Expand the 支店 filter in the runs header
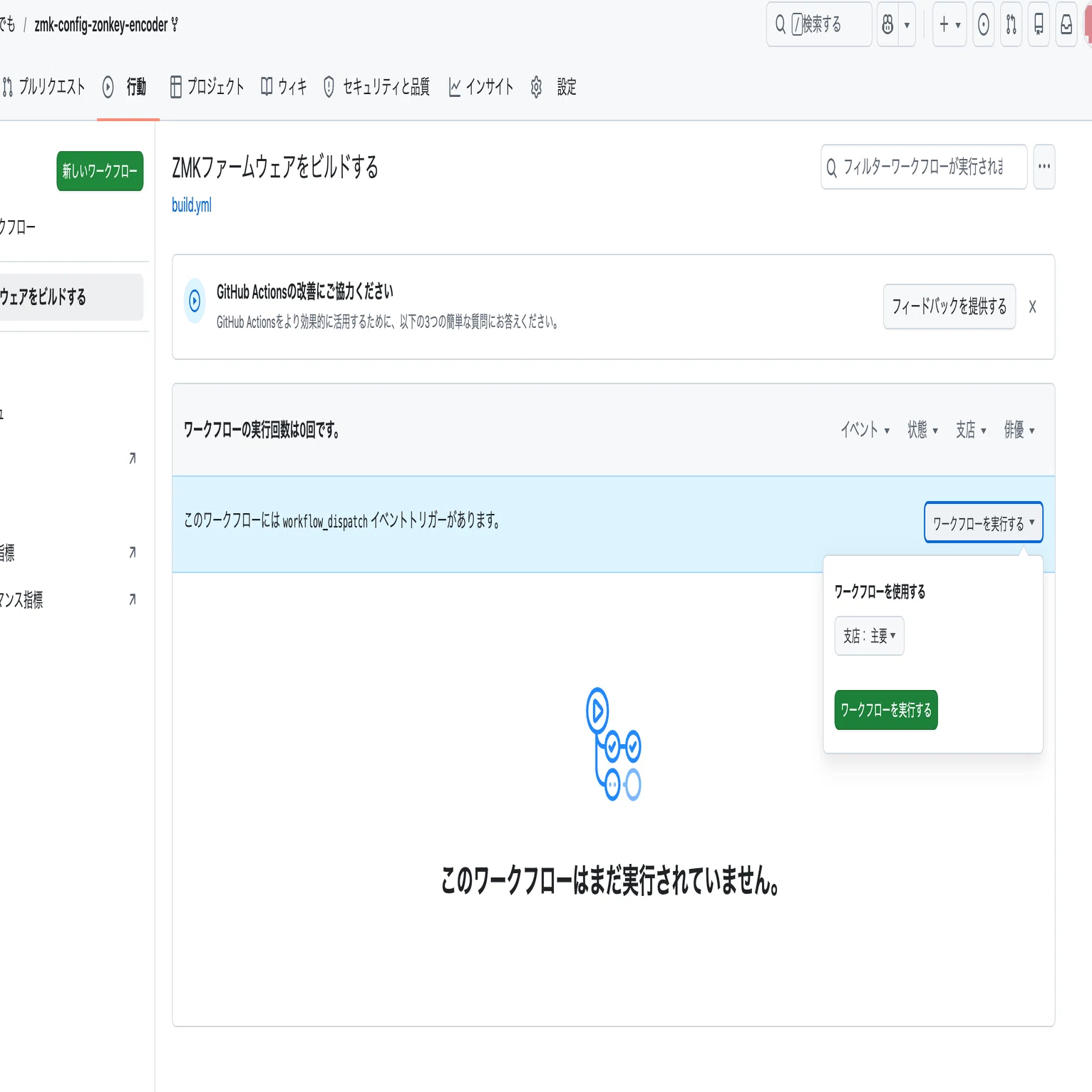 point(971,430)
